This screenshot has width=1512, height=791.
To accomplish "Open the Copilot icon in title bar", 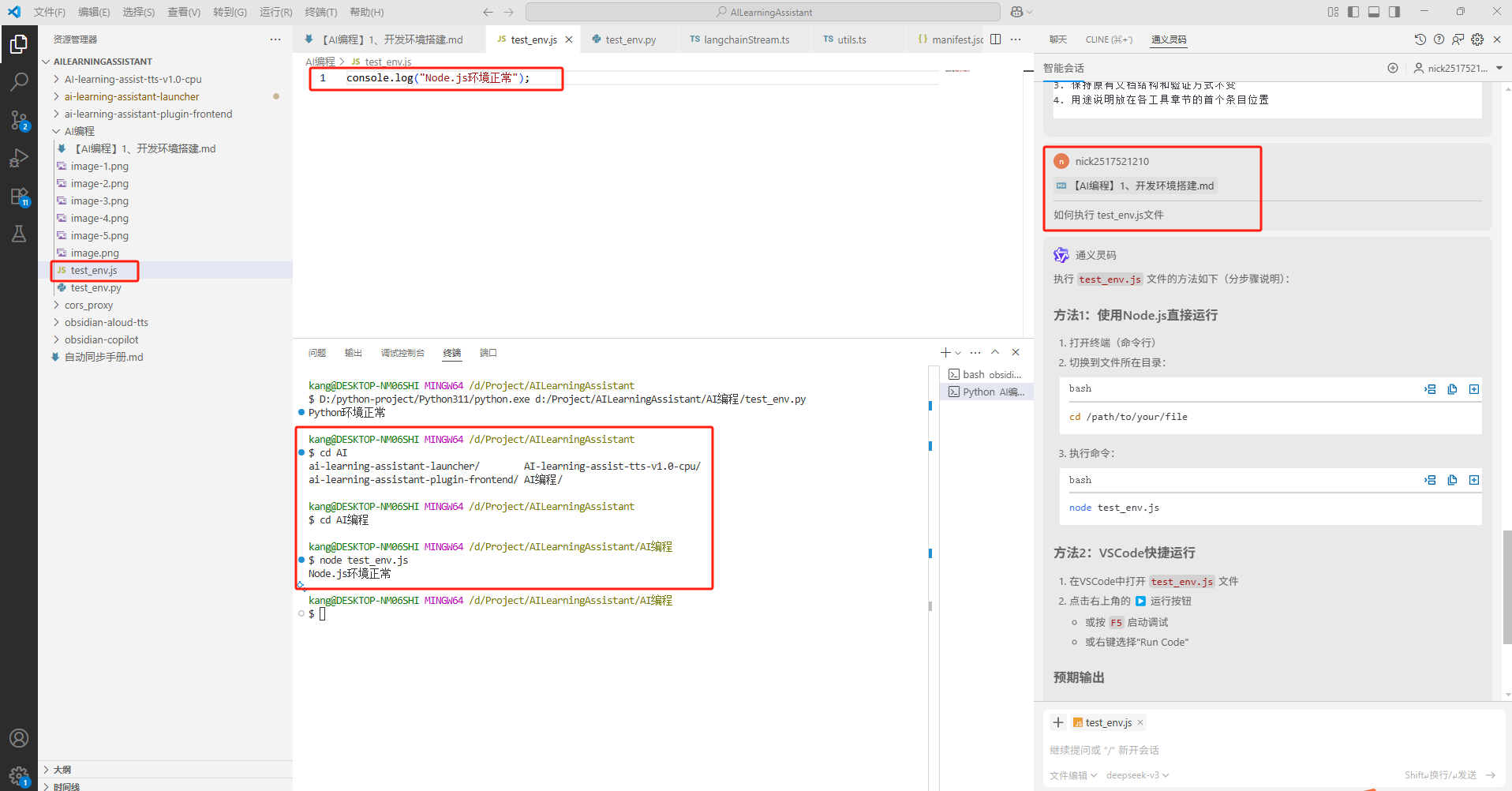I will pos(1017,12).
